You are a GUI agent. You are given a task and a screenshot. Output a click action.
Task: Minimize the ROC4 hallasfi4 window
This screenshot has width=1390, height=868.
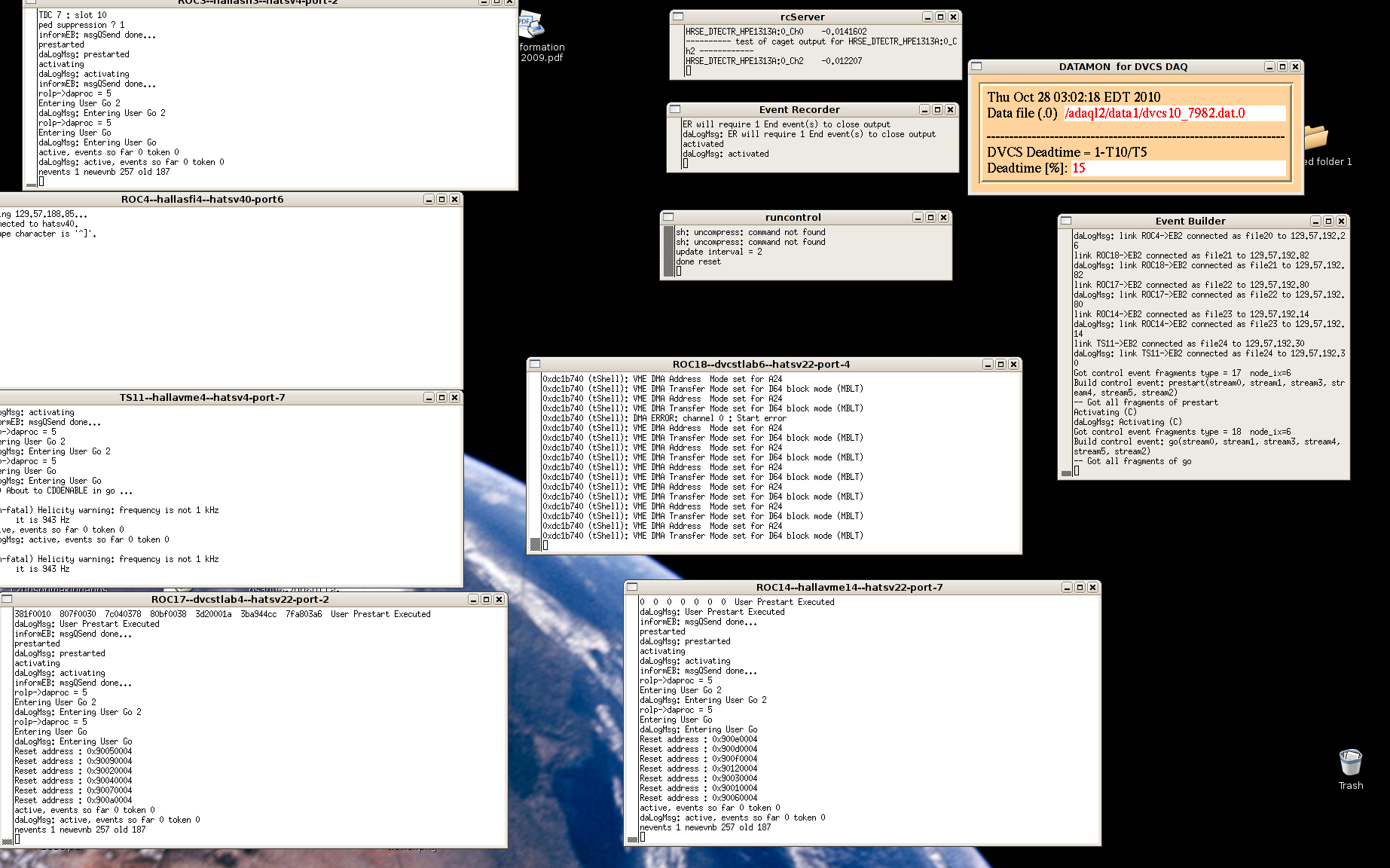[x=429, y=199]
